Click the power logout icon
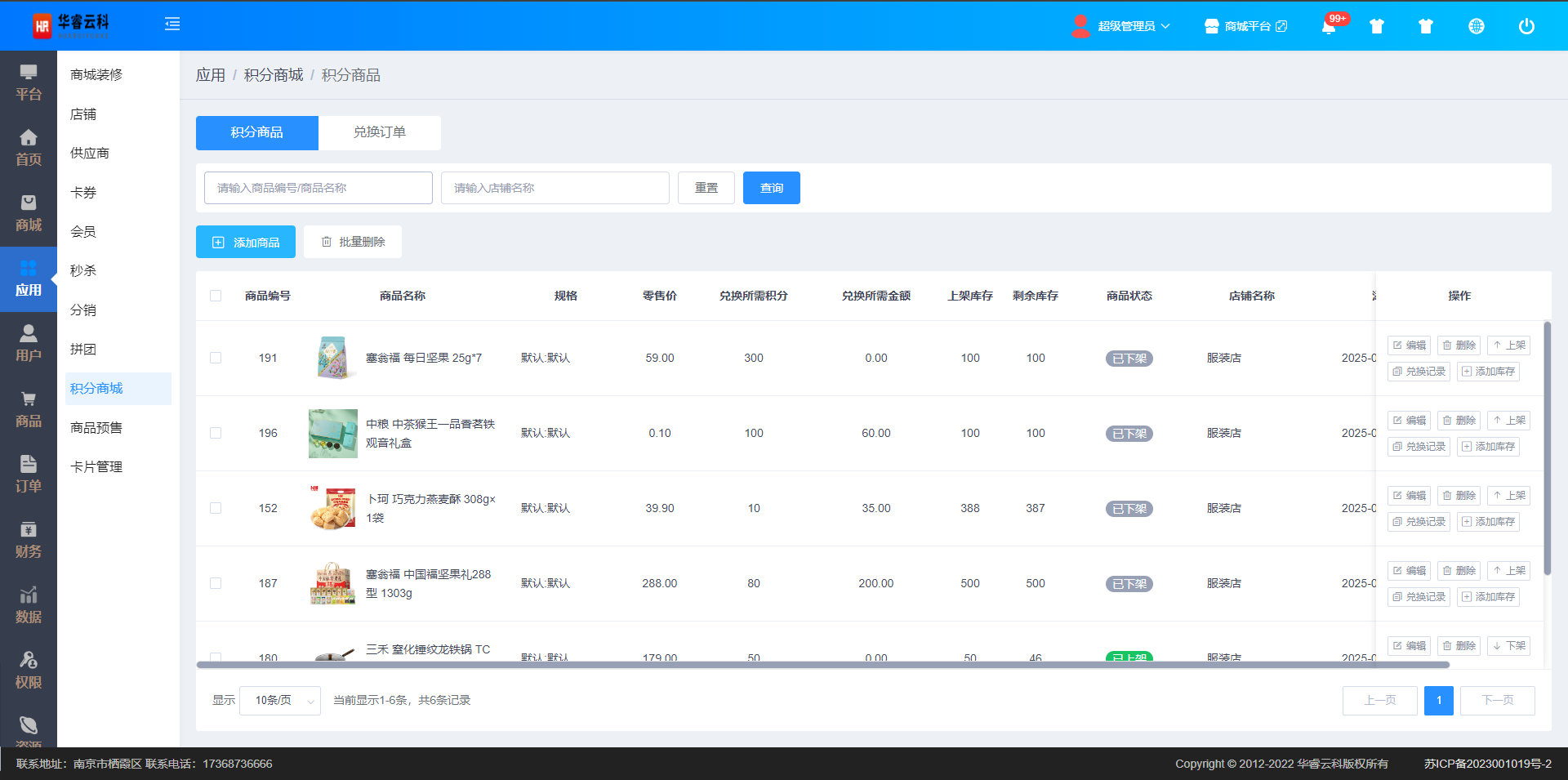The image size is (1568, 780). click(1526, 26)
